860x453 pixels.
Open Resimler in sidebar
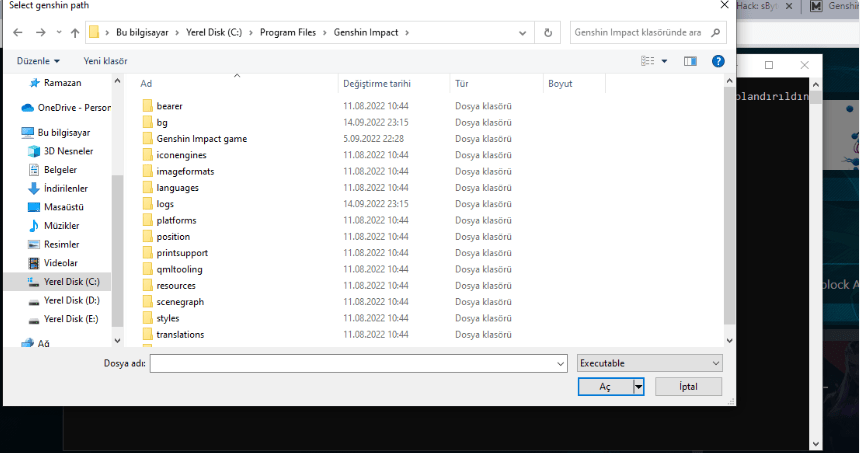(x=54, y=244)
